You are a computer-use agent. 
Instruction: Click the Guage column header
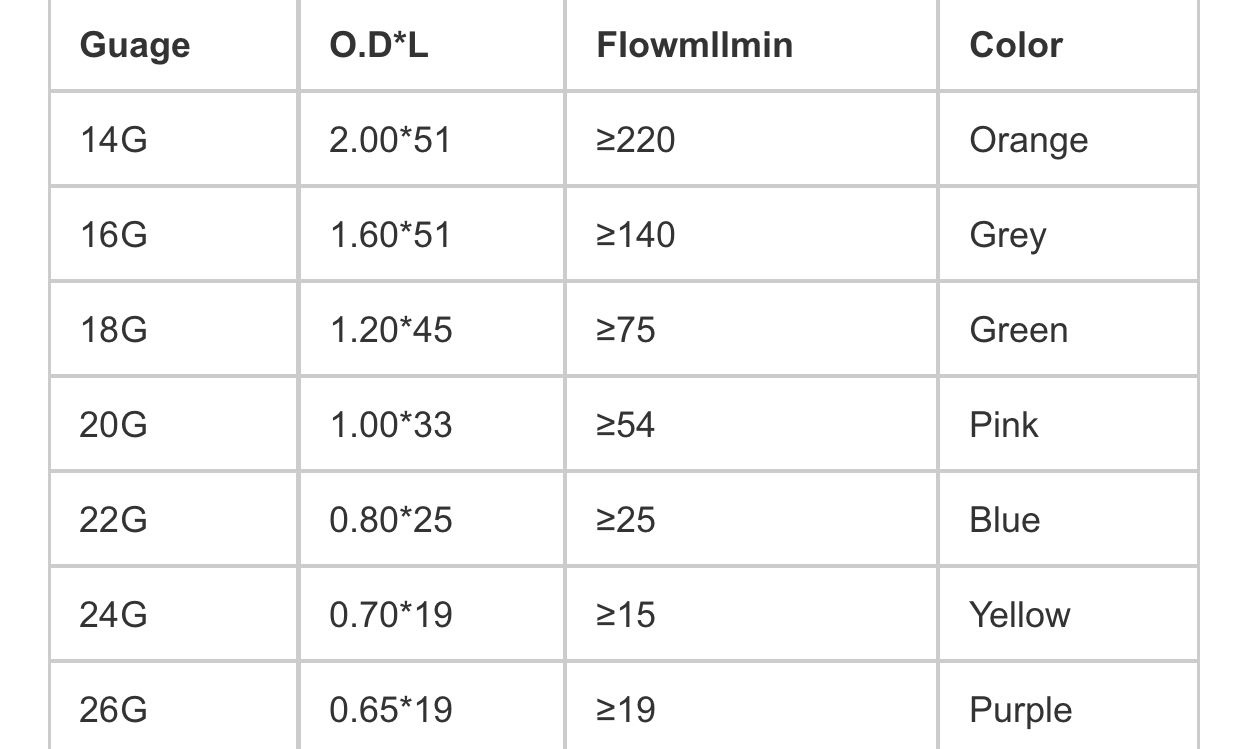tap(135, 45)
